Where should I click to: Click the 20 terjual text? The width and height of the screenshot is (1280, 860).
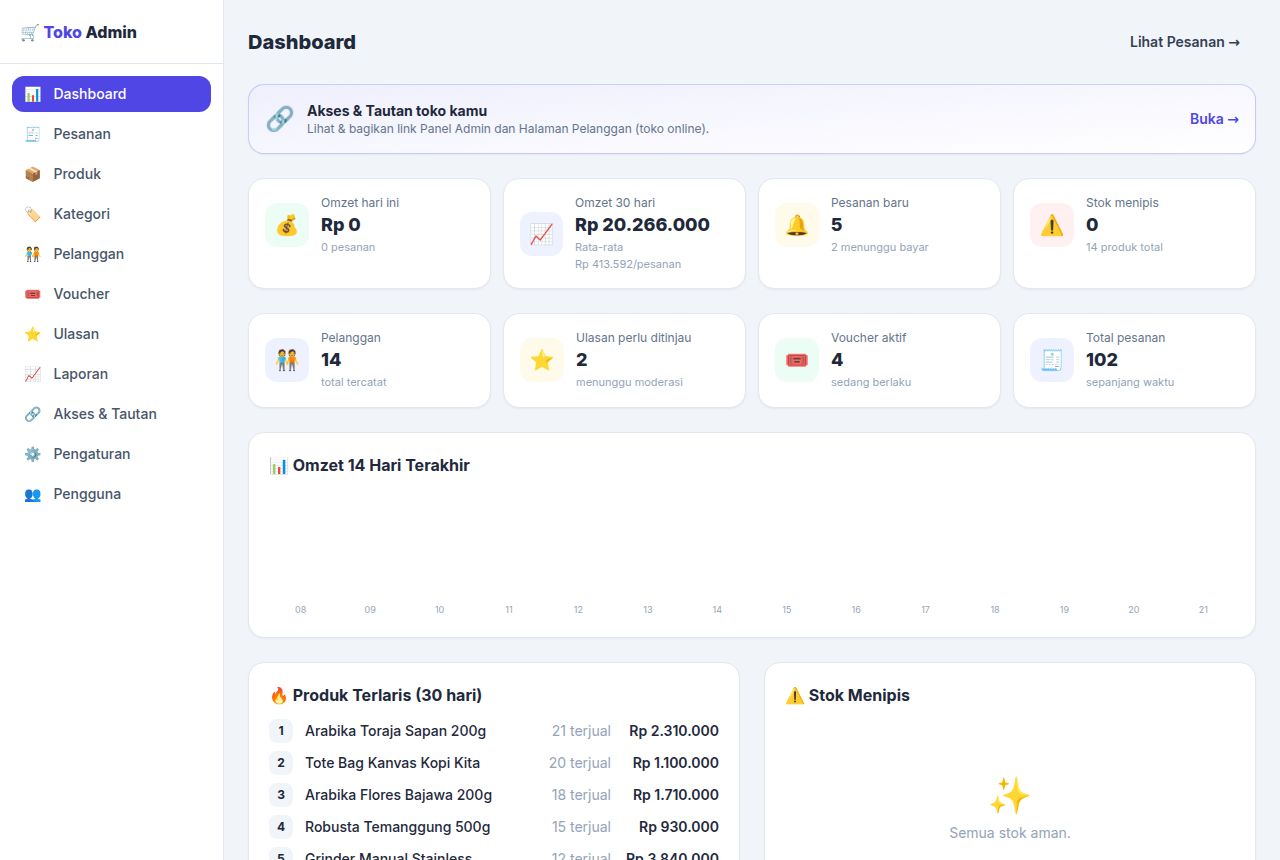pyautogui.click(x=580, y=763)
